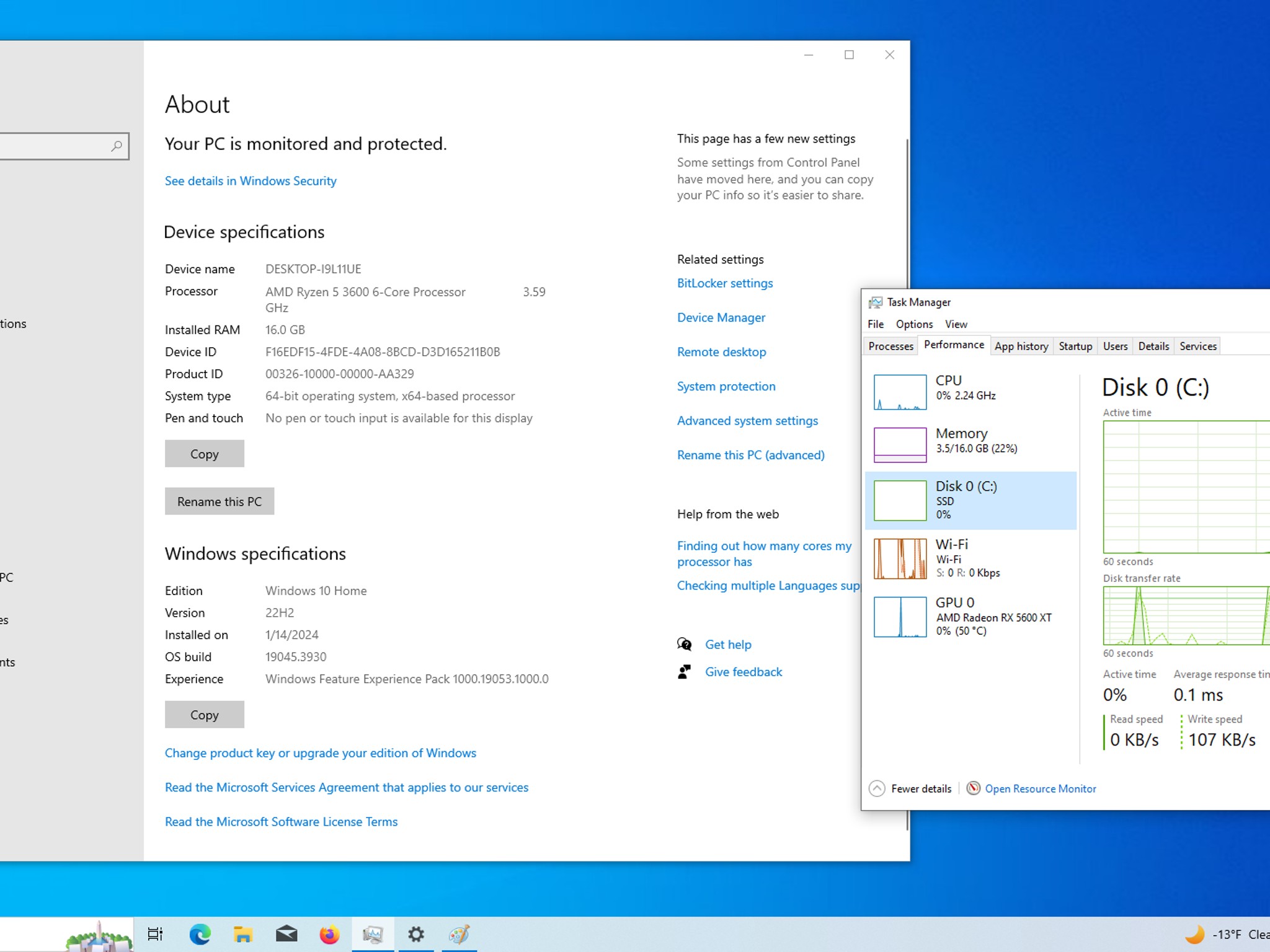Select the CPU performance graph thumbnail
The width and height of the screenshot is (1270, 952).
(900, 392)
